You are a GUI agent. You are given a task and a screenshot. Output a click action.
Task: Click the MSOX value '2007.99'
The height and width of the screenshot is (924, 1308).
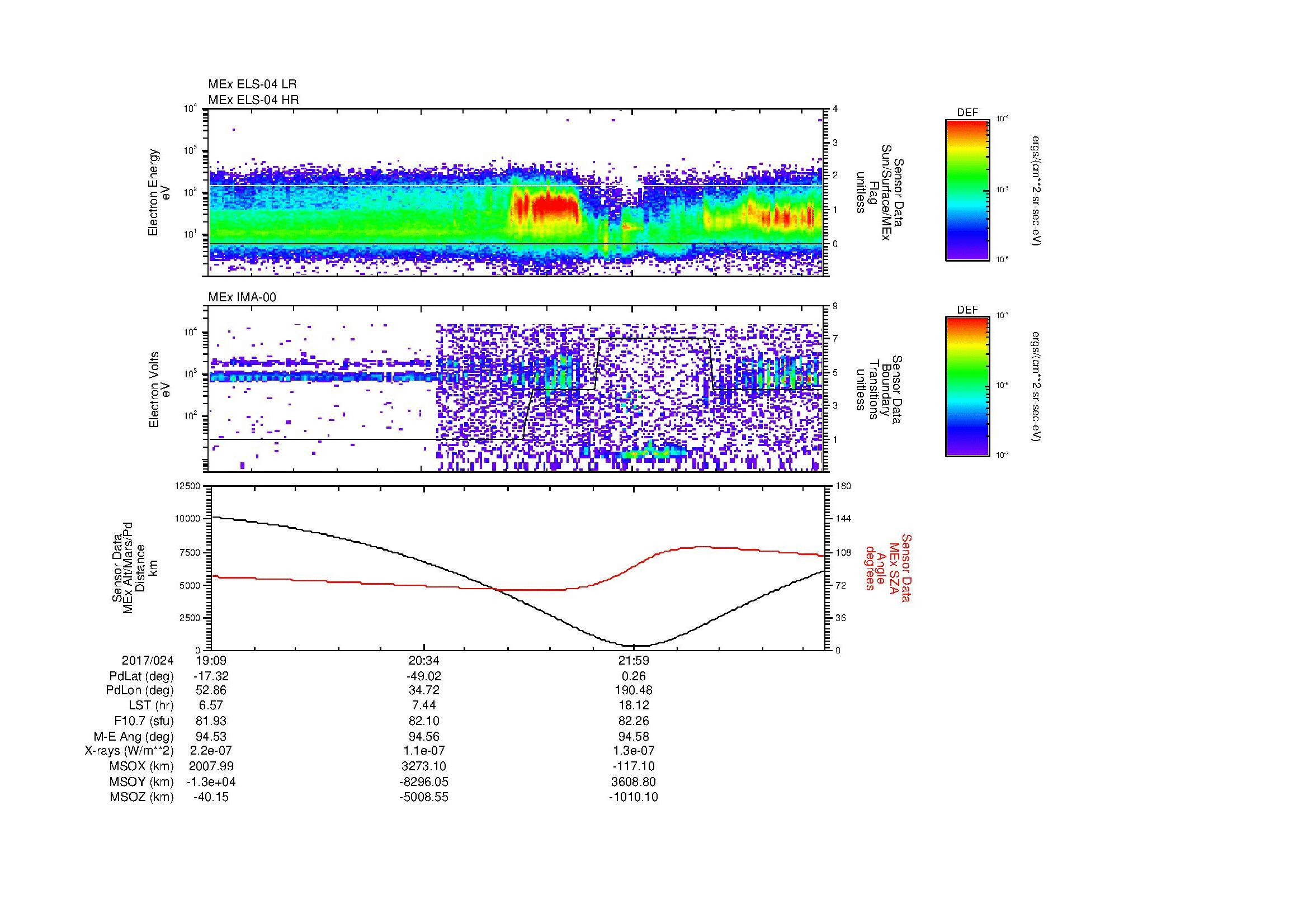[x=211, y=766]
